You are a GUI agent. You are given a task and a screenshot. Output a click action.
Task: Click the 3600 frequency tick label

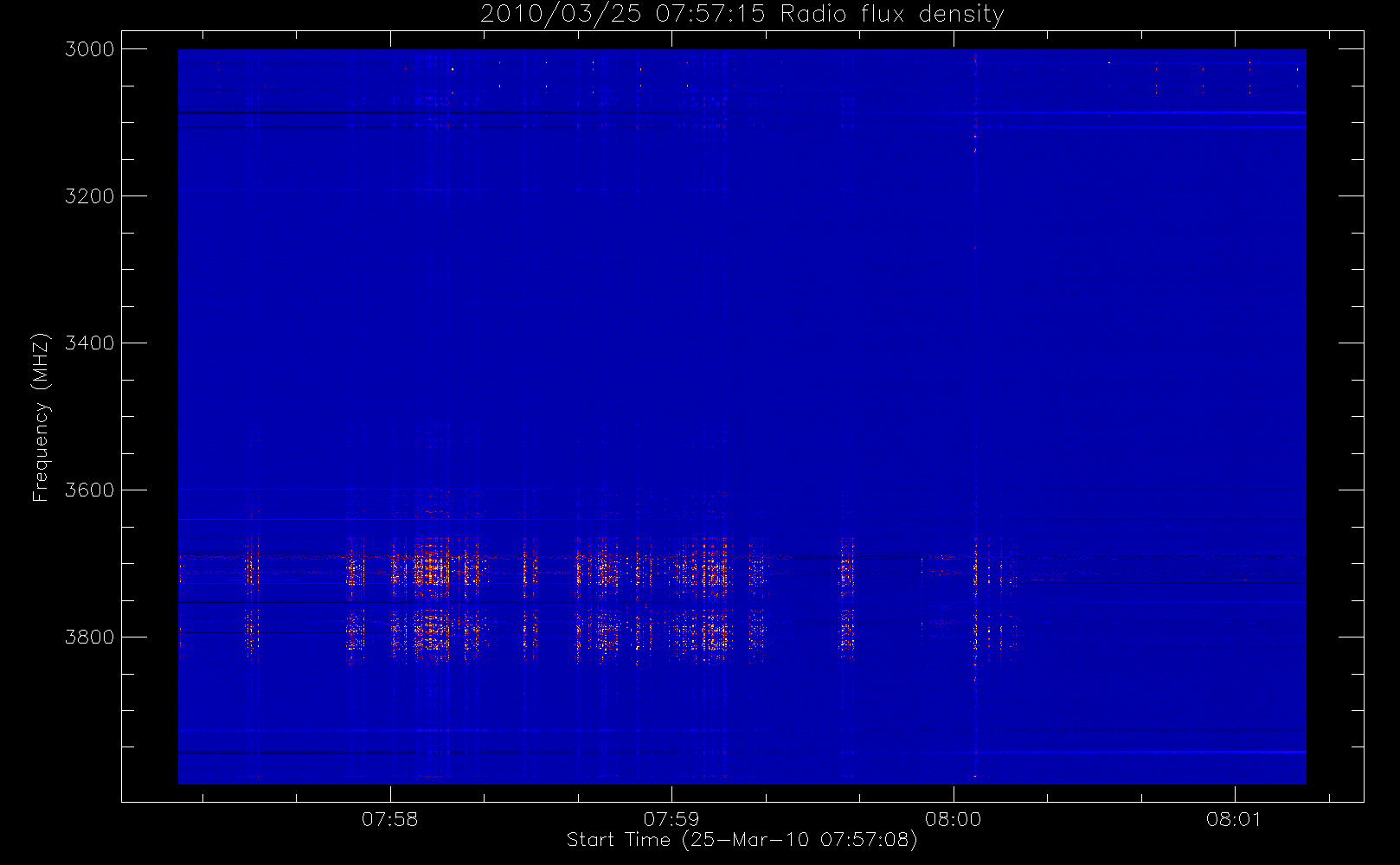[x=90, y=490]
